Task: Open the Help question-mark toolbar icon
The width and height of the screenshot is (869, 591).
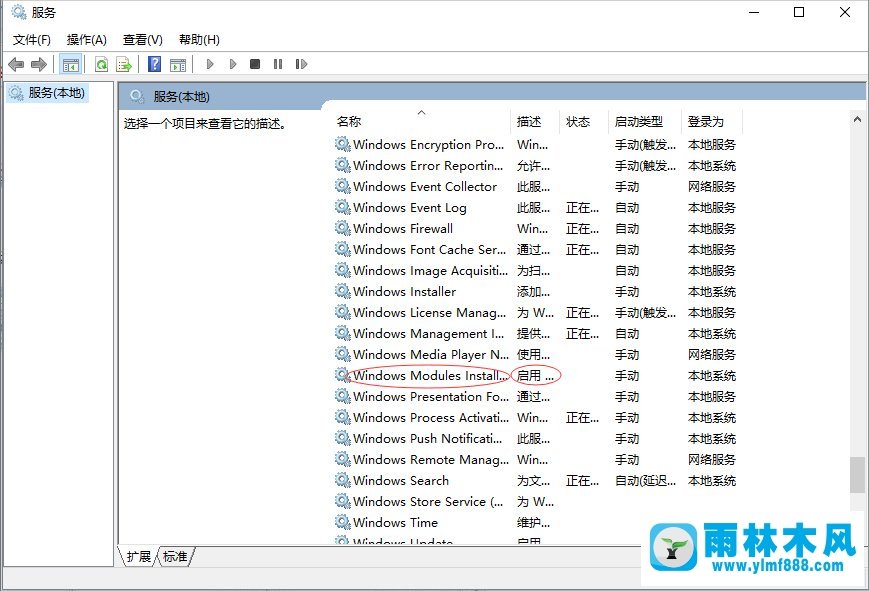Action: click(x=155, y=64)
